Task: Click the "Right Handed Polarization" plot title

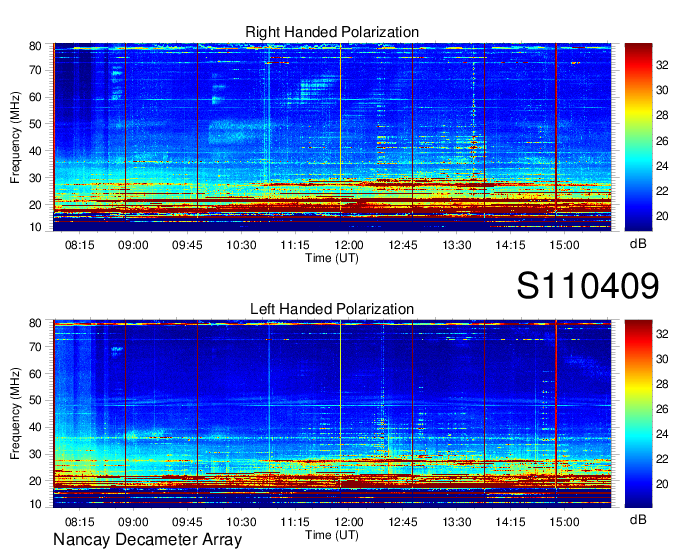Action: tap(332, 32)
